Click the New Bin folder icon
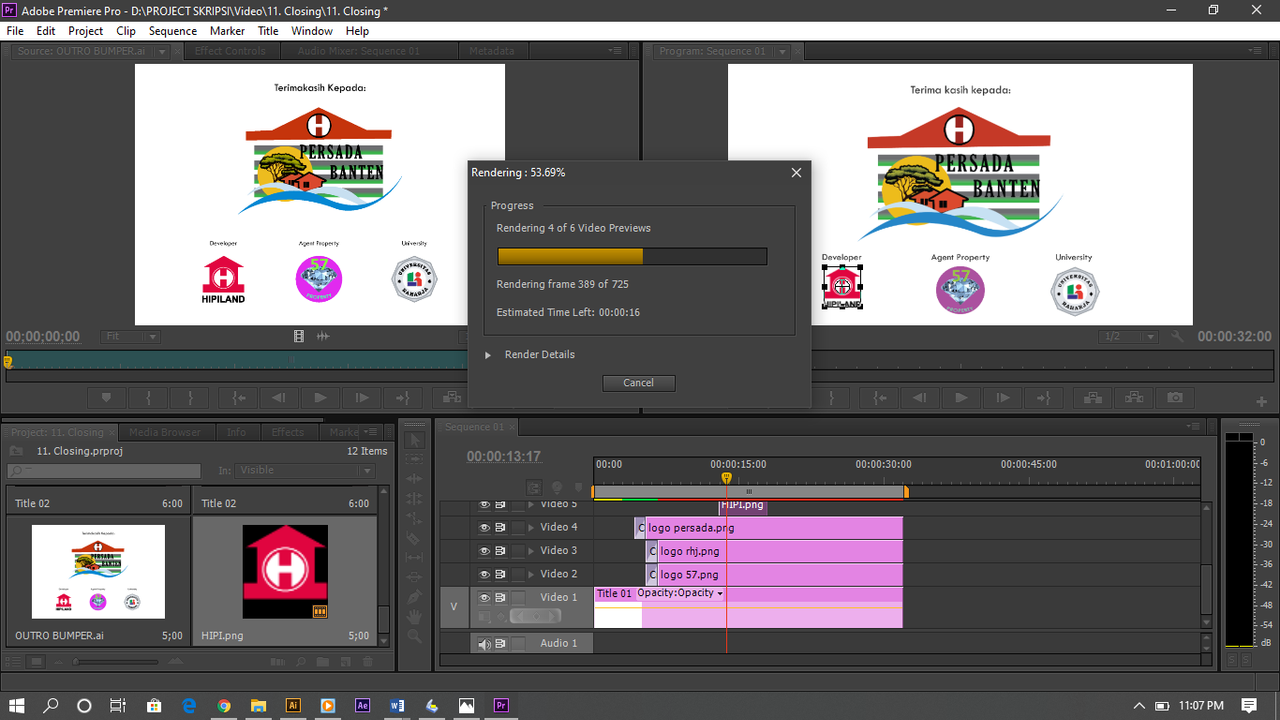Screen dimensions: 1280x720 (322, 661)
